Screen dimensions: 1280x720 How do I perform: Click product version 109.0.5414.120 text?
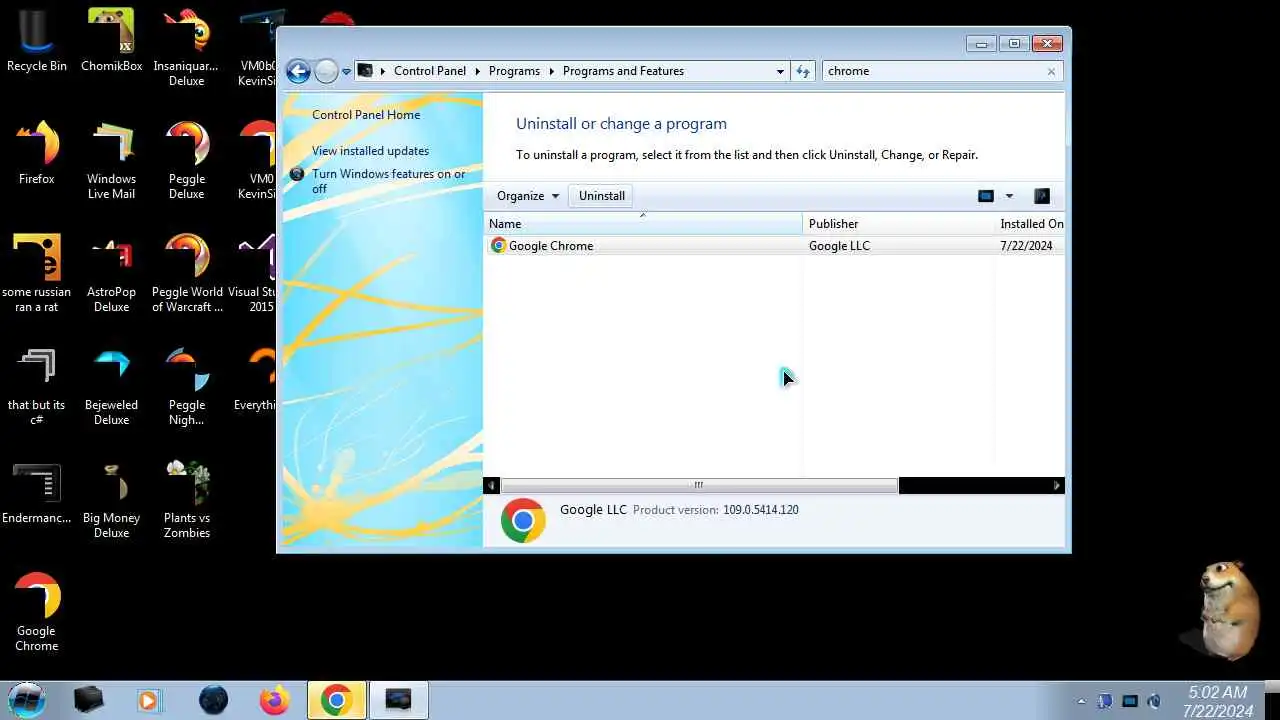pyautogui.click(x=761, y=510)
